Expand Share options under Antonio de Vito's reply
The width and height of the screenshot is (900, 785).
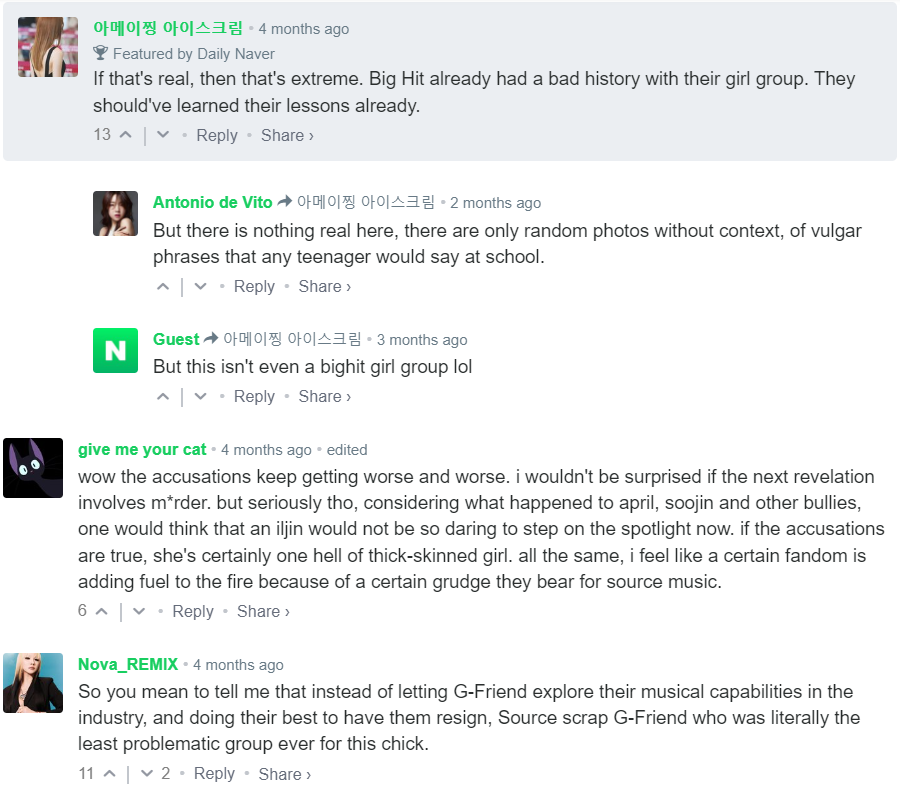pyautogui.click(x=324, y=286)
